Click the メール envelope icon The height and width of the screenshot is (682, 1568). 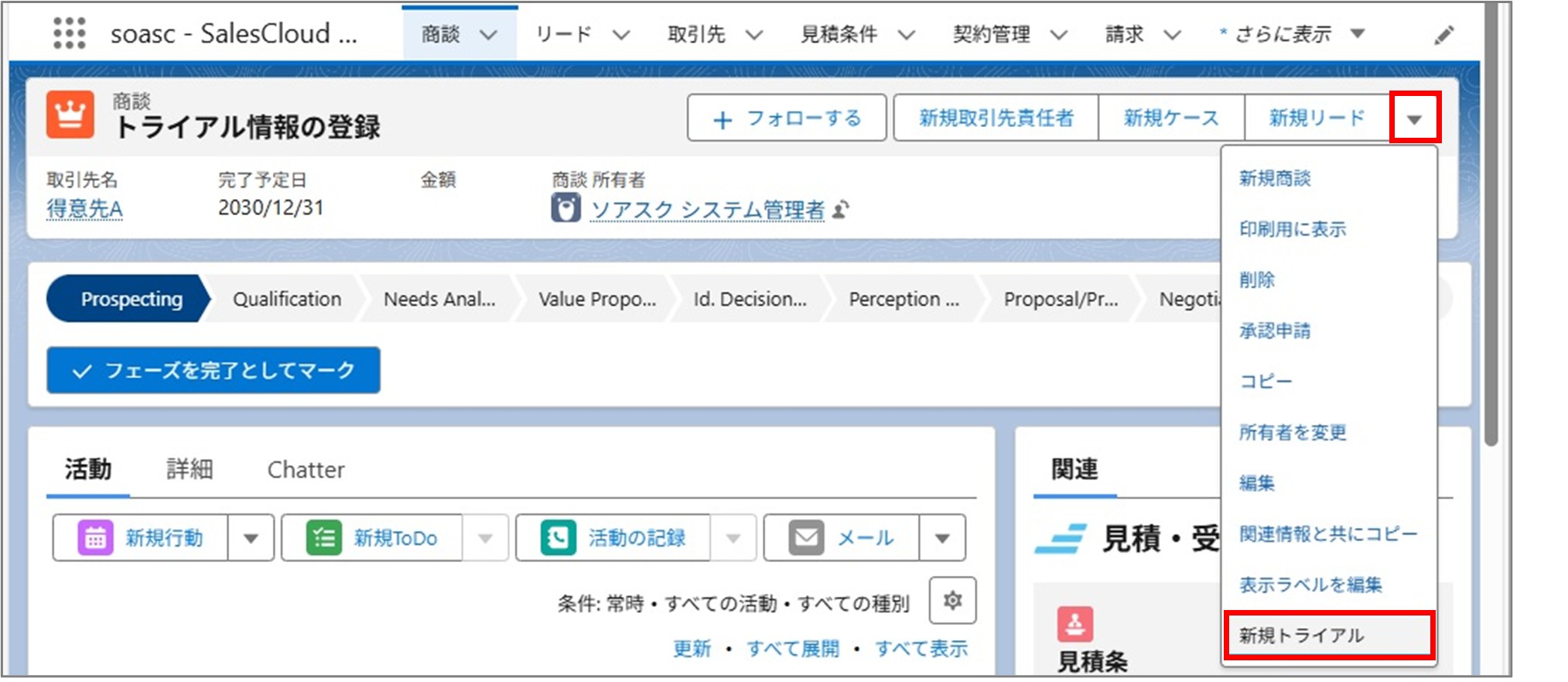(806, 537)
